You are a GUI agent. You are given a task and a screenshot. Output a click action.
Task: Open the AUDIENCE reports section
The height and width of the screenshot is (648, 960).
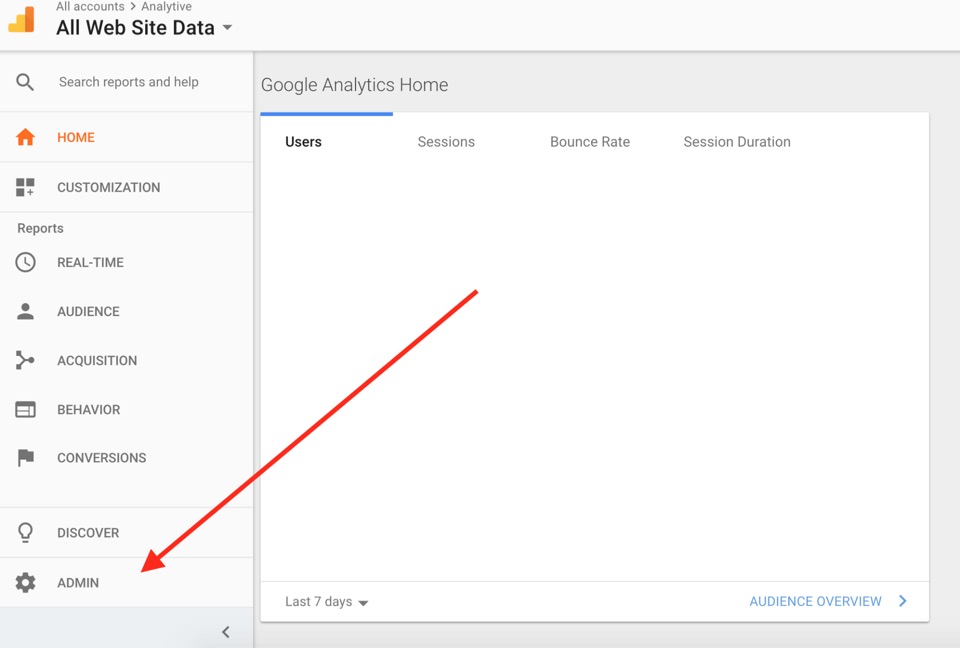126,311
